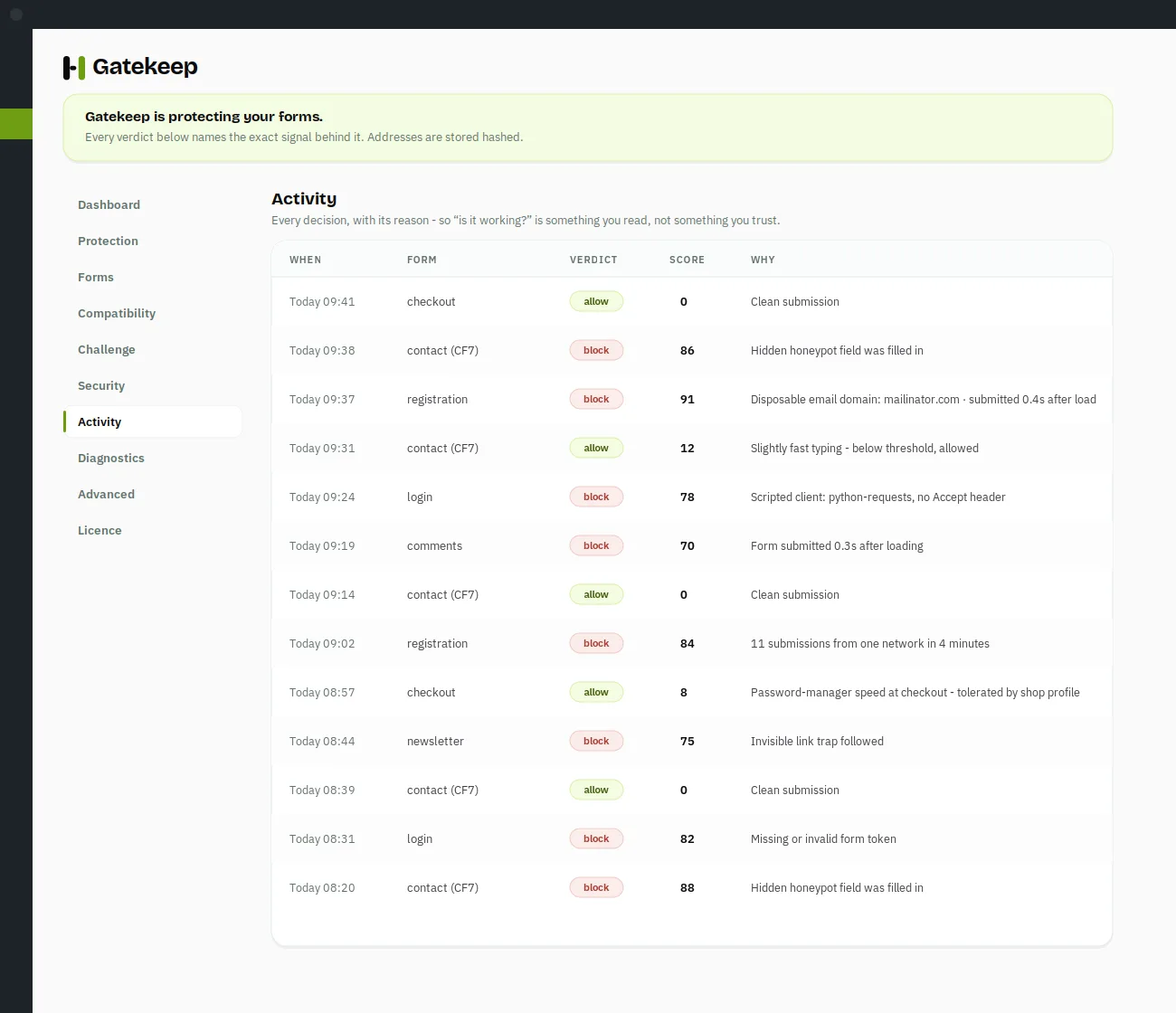Click the allow badge for Today 08:57
The image size is (1176, 1013).
pos(596,693)
